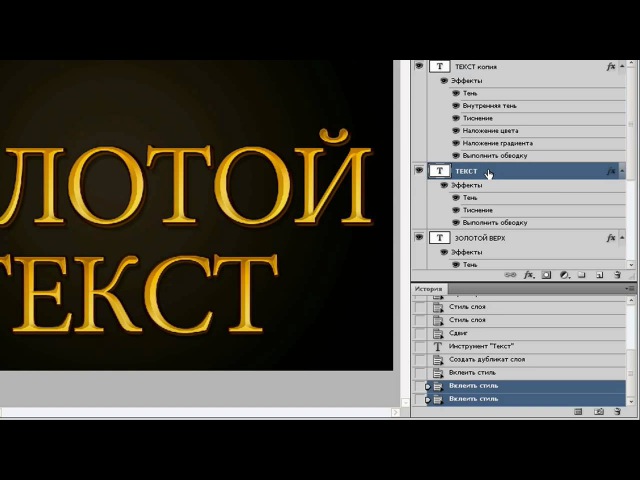Select the История panel tab
The image size is (640, 480).
point(429,289)
